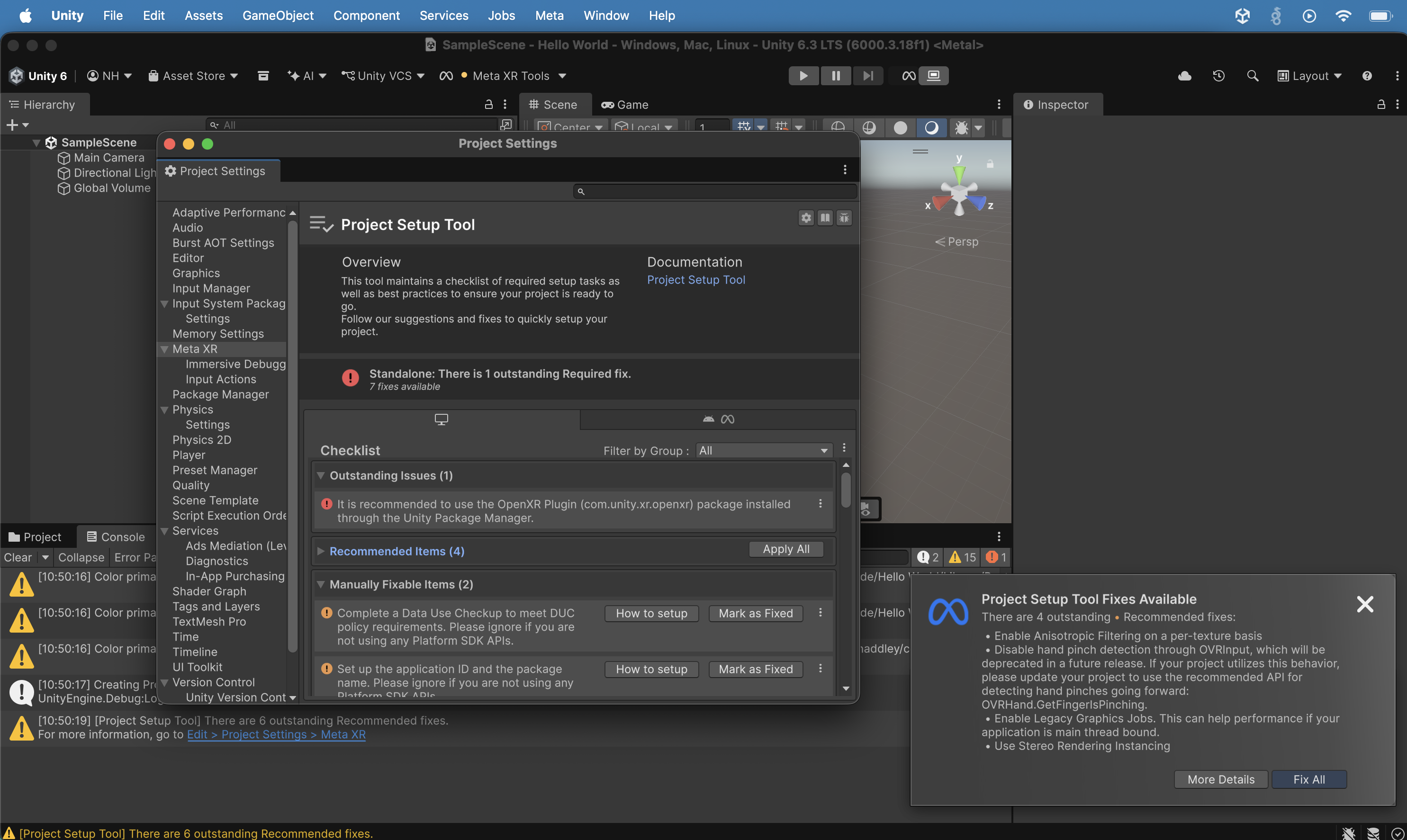Open the Asset Store dropdown
This screenshot has width=1407, height=840.
pos(193,76)
